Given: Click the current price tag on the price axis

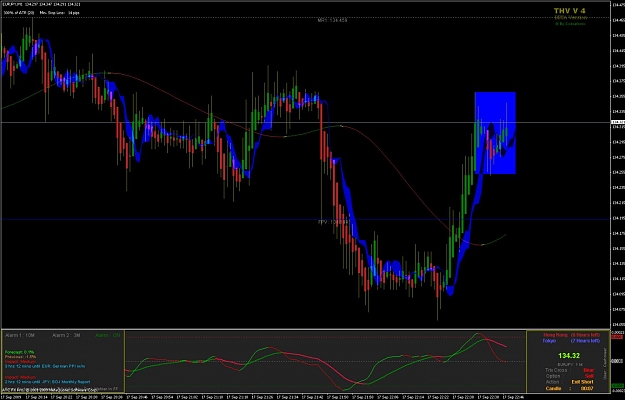Looking at the screenshot, I should (618, 122).
